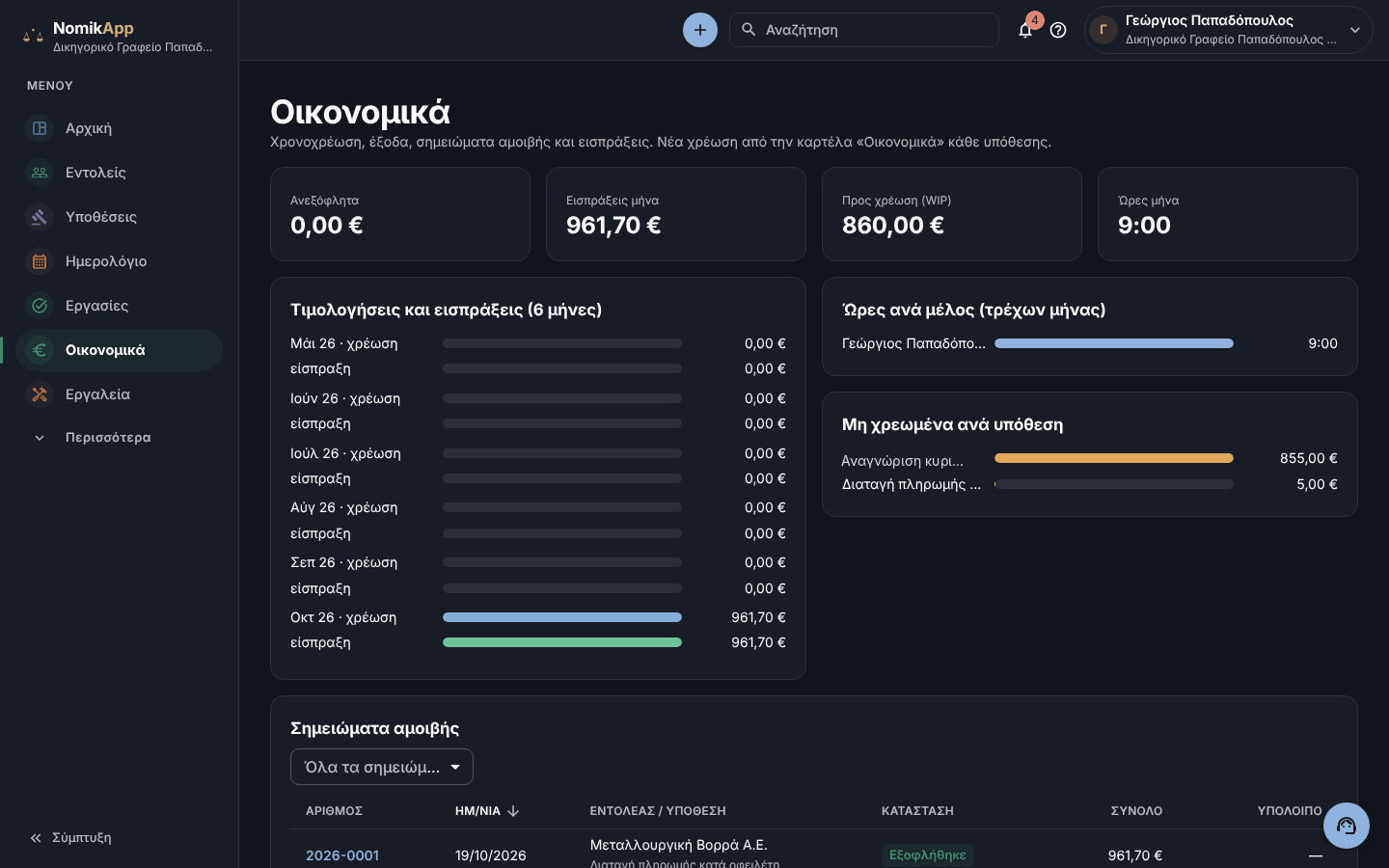
Task: Click the Εξοφλήθηκε status badge
Action: click(927, 855)
